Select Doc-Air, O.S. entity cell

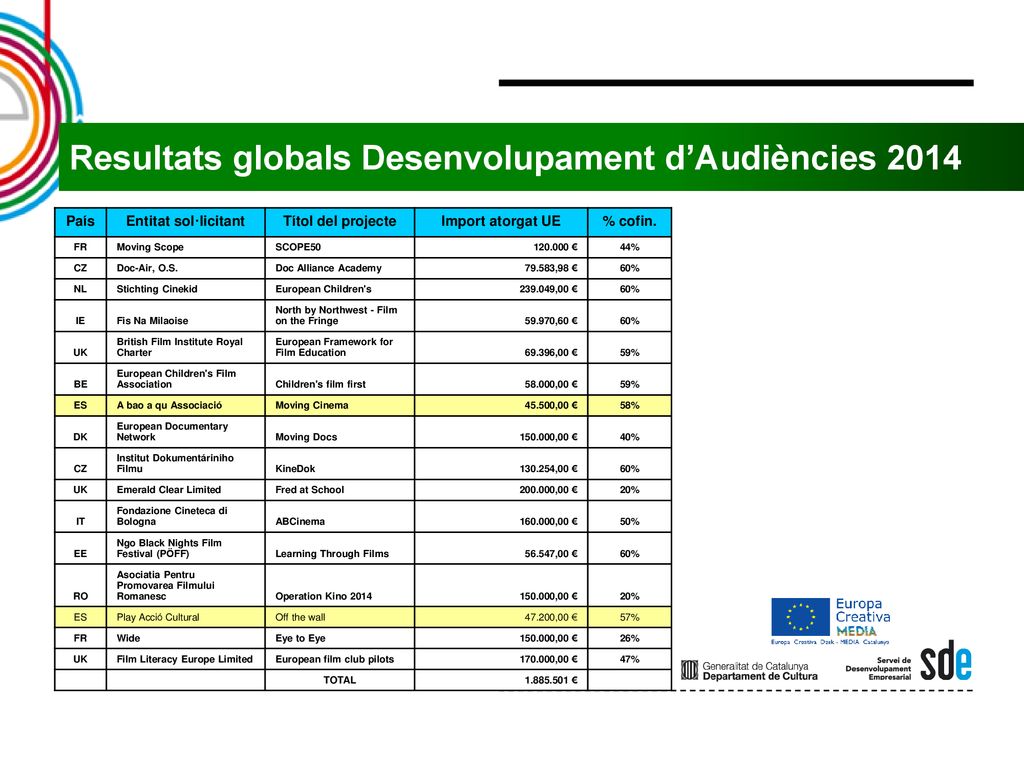[x=185, y=268]
